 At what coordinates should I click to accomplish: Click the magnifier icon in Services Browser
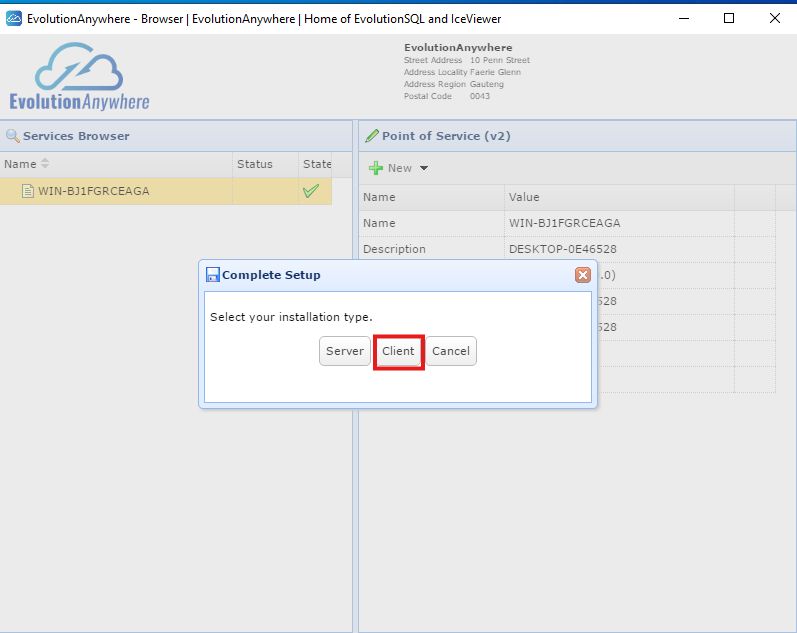pyautogui.click(x=12, y=136)
